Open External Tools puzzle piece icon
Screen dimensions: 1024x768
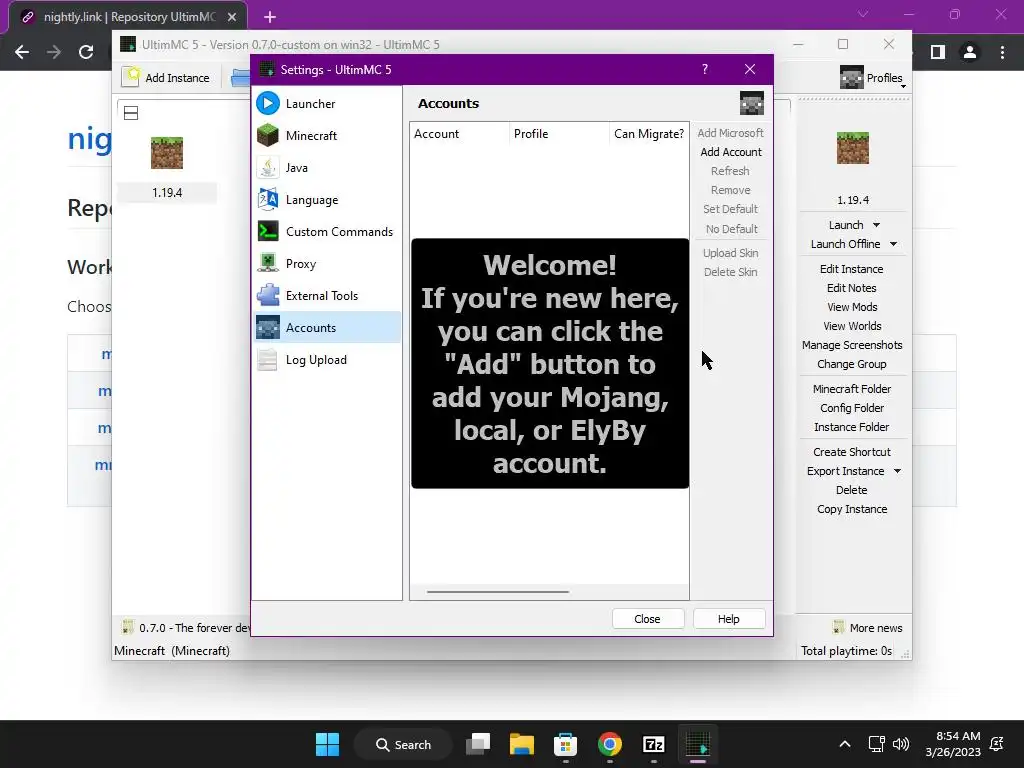pyautogui.click(x=268, y=296)
